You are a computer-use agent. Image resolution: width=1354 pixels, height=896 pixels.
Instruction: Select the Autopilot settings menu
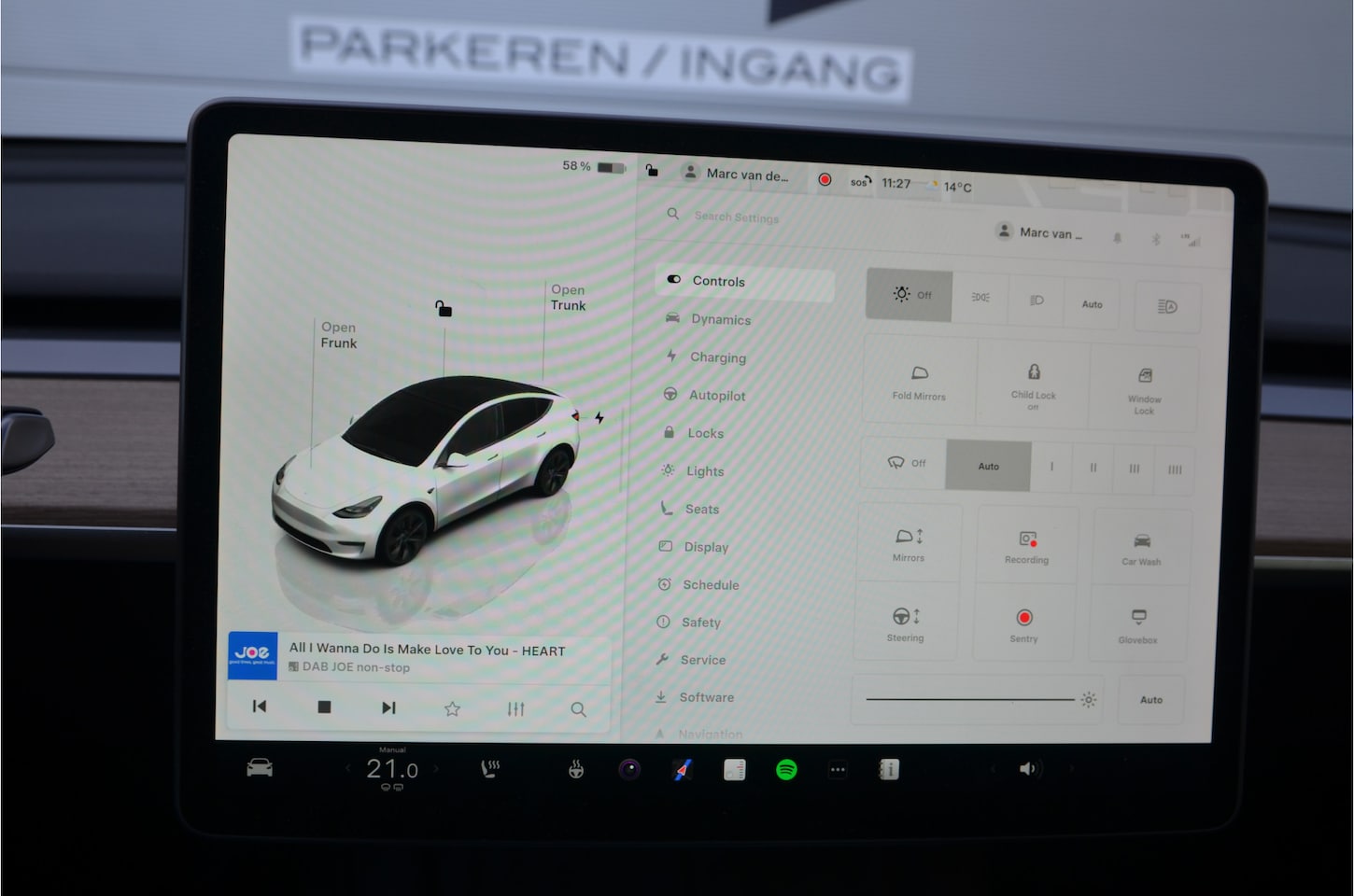tap(716, 396)
